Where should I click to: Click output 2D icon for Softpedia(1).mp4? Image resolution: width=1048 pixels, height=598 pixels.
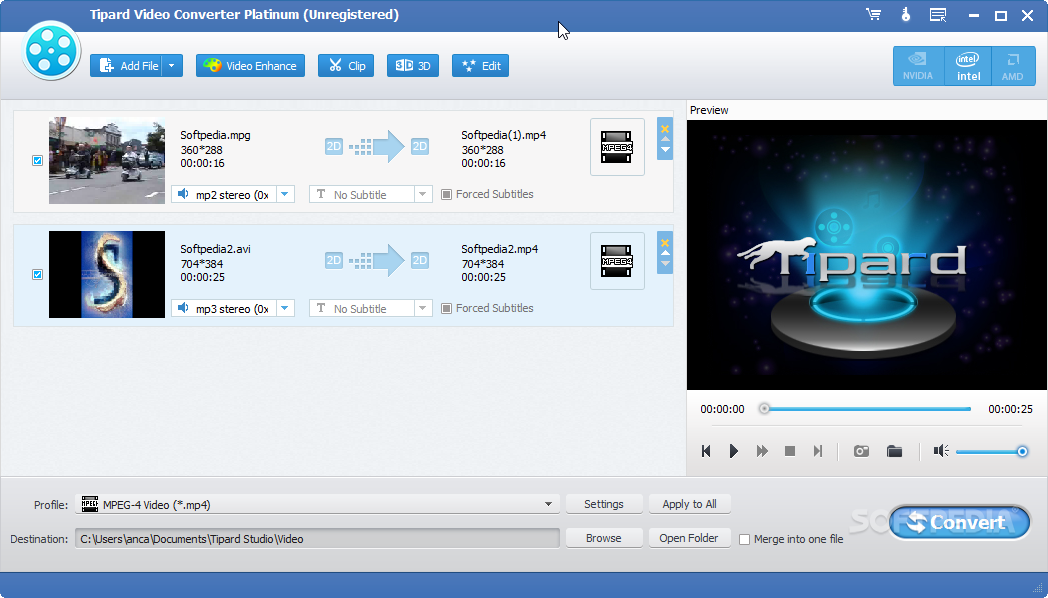tap(420, 146)
